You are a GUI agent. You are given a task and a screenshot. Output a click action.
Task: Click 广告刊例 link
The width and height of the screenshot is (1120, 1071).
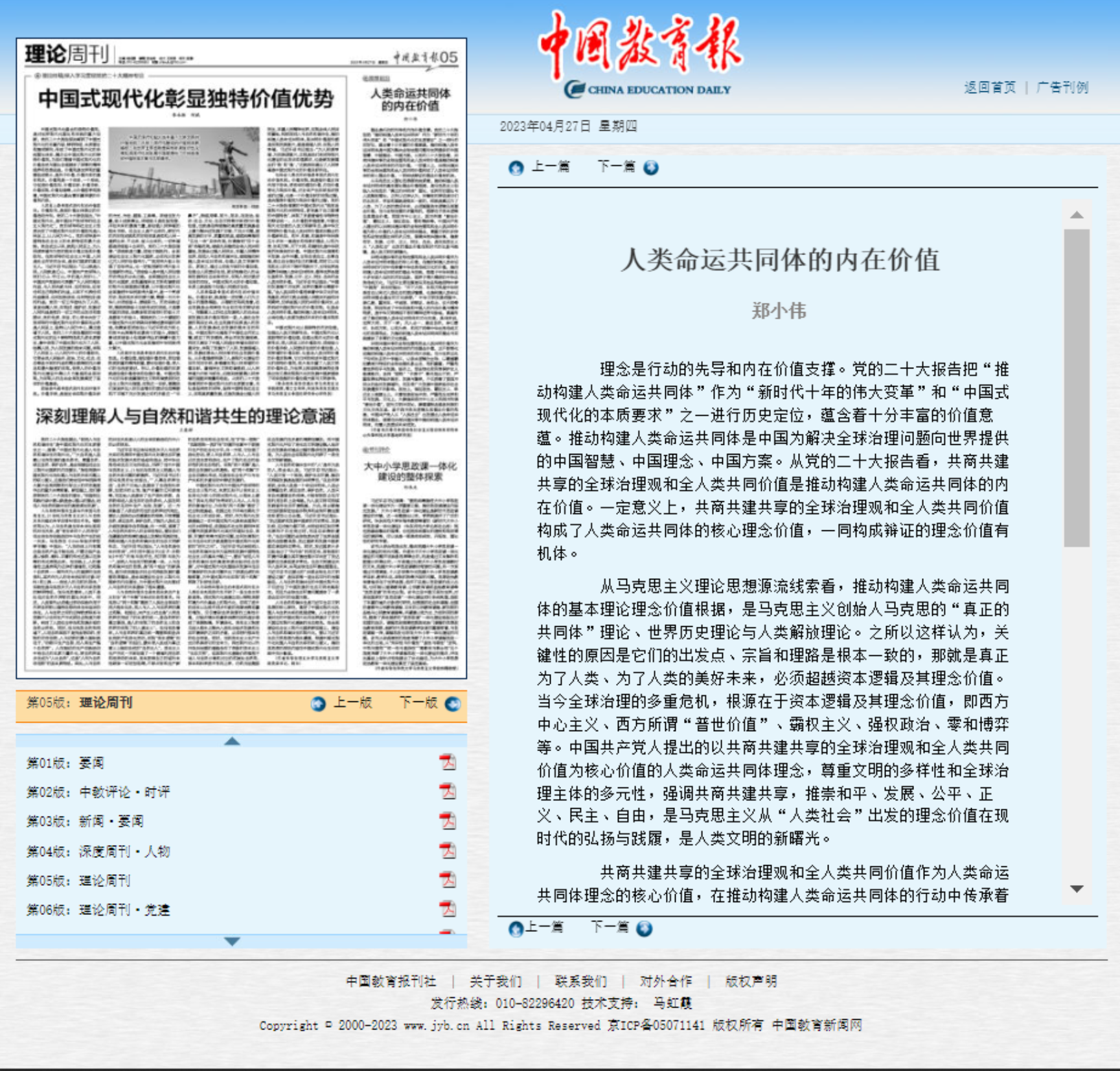click(1062, 87)
